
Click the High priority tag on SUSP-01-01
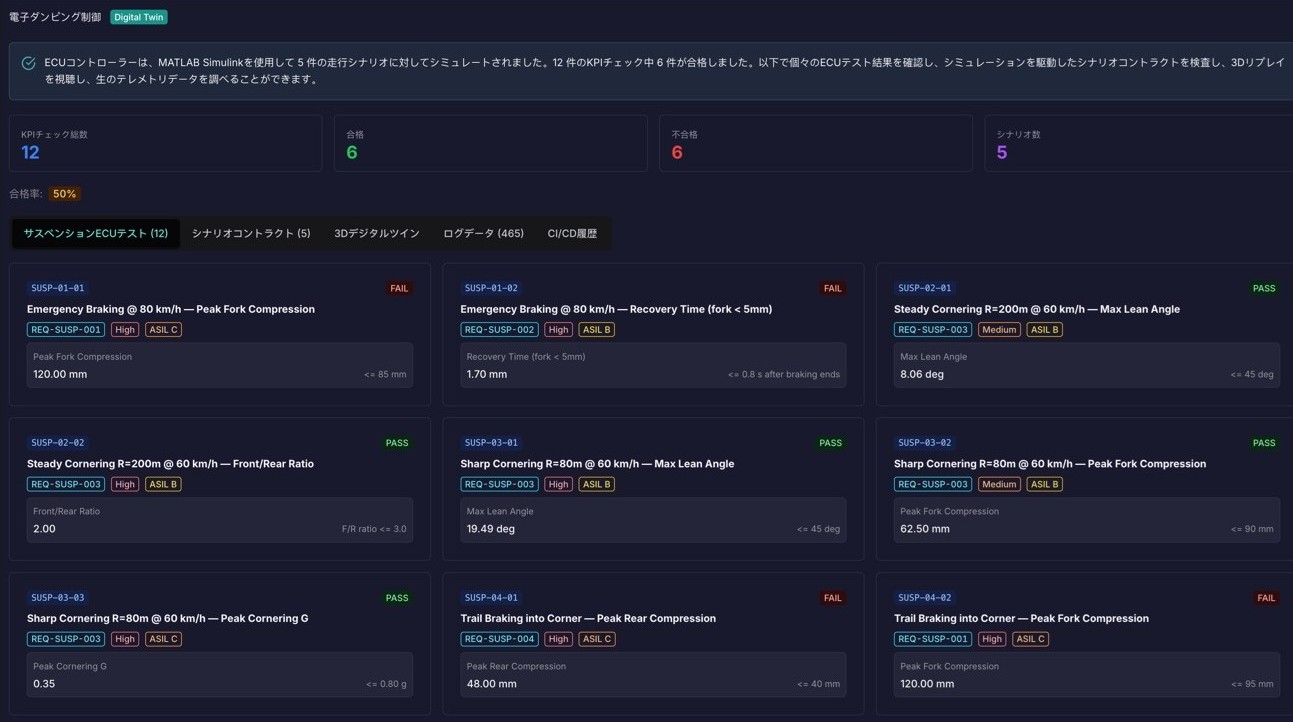point(125,330)
